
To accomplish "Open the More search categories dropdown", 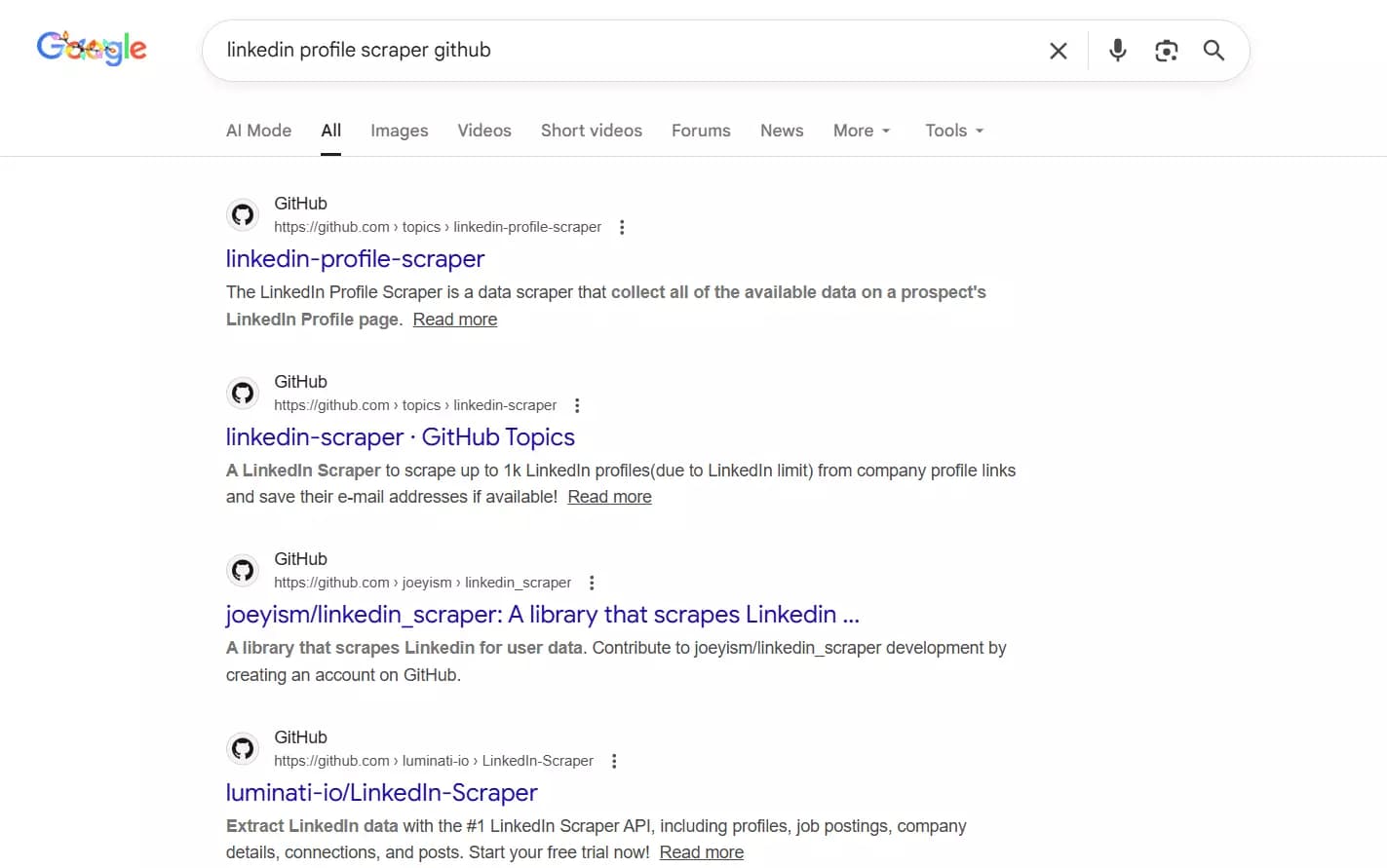I will click(861, 130).
